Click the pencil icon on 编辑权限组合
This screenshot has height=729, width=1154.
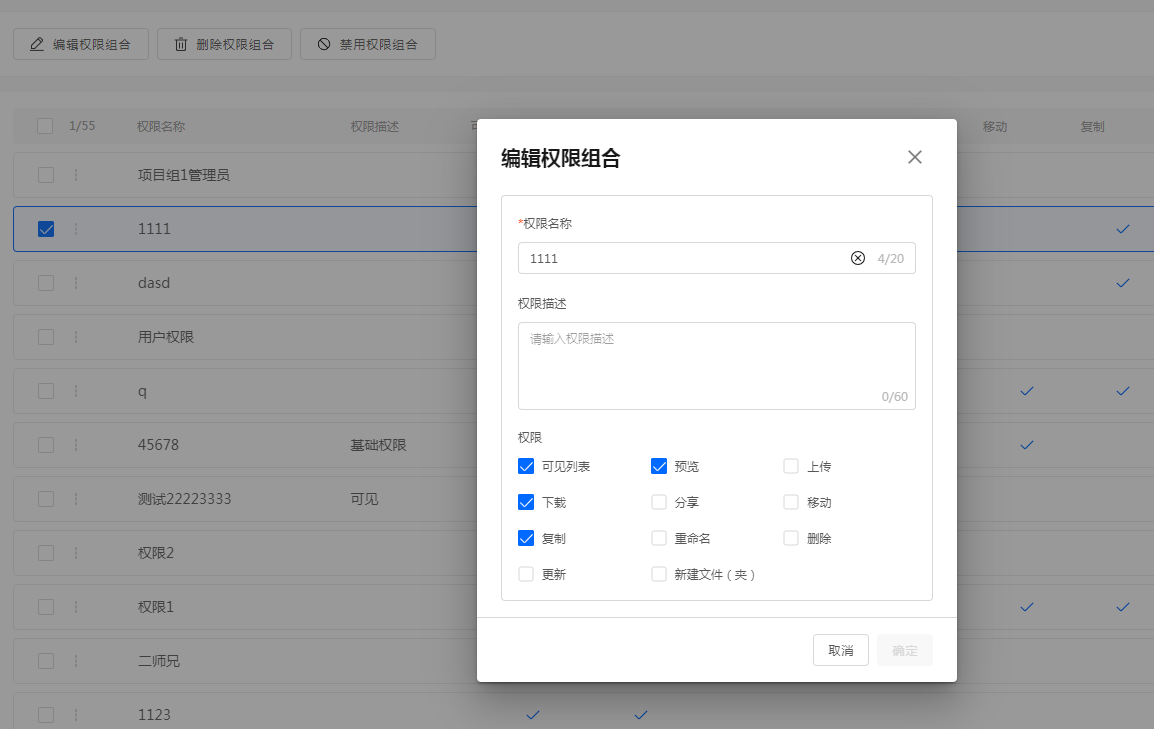tap(37, 44)
